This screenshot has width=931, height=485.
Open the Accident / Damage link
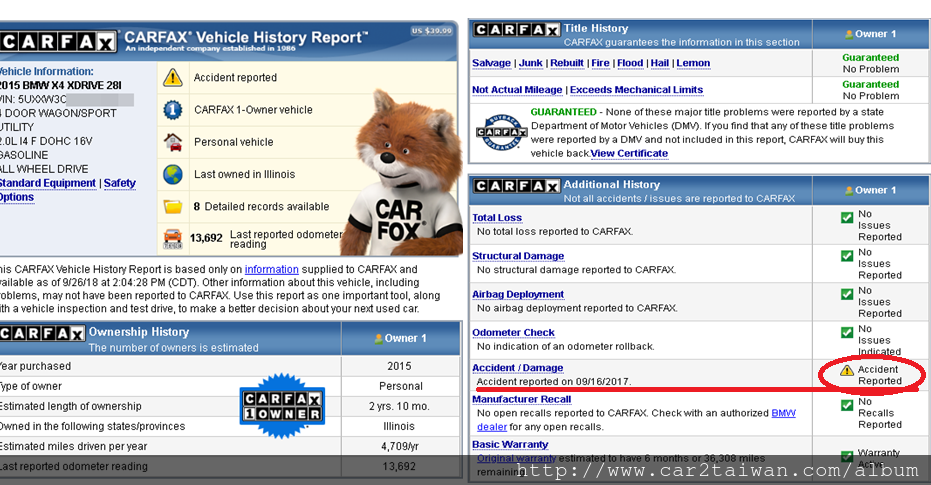coord(518,368)
